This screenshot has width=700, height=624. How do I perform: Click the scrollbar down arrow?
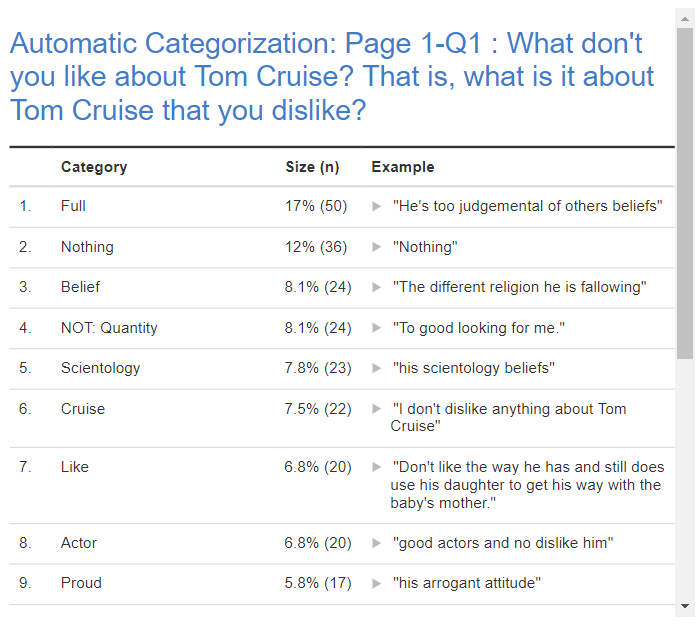pos(685,606)
